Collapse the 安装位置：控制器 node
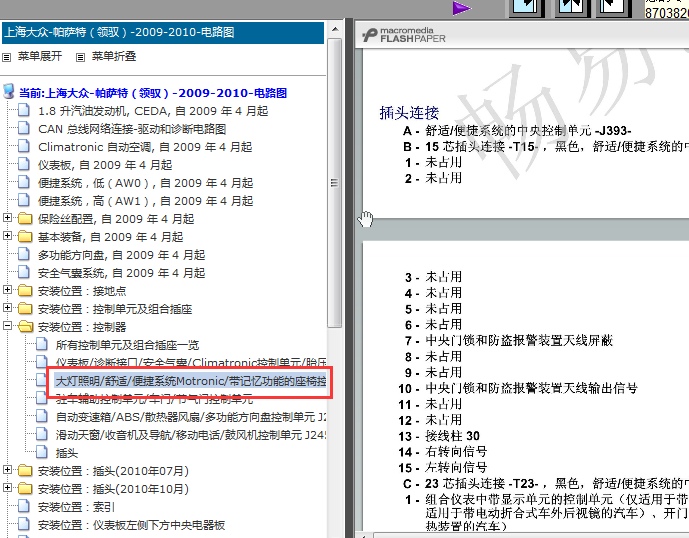689x538 pixels. coord(7,325)
